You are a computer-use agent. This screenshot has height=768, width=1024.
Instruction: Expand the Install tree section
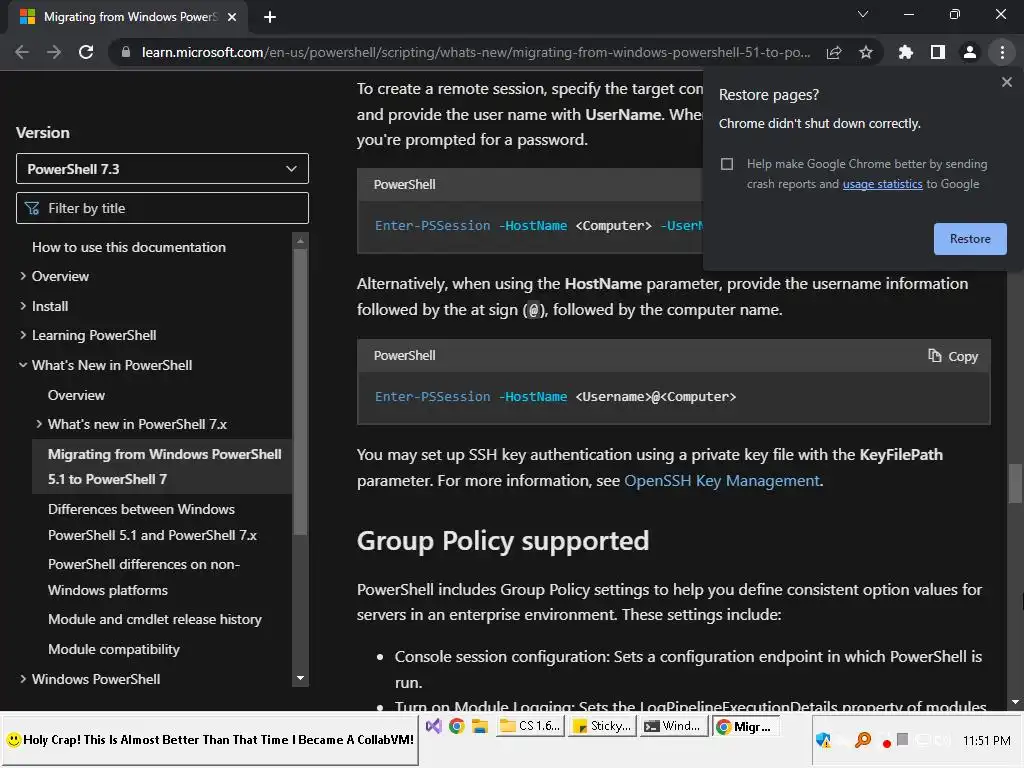[x=23, y=306]
